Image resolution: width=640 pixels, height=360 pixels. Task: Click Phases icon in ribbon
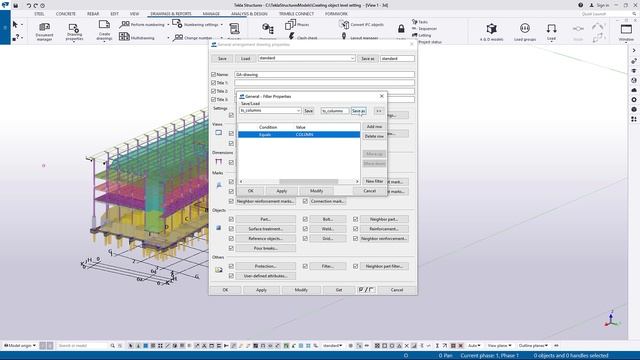290,24
